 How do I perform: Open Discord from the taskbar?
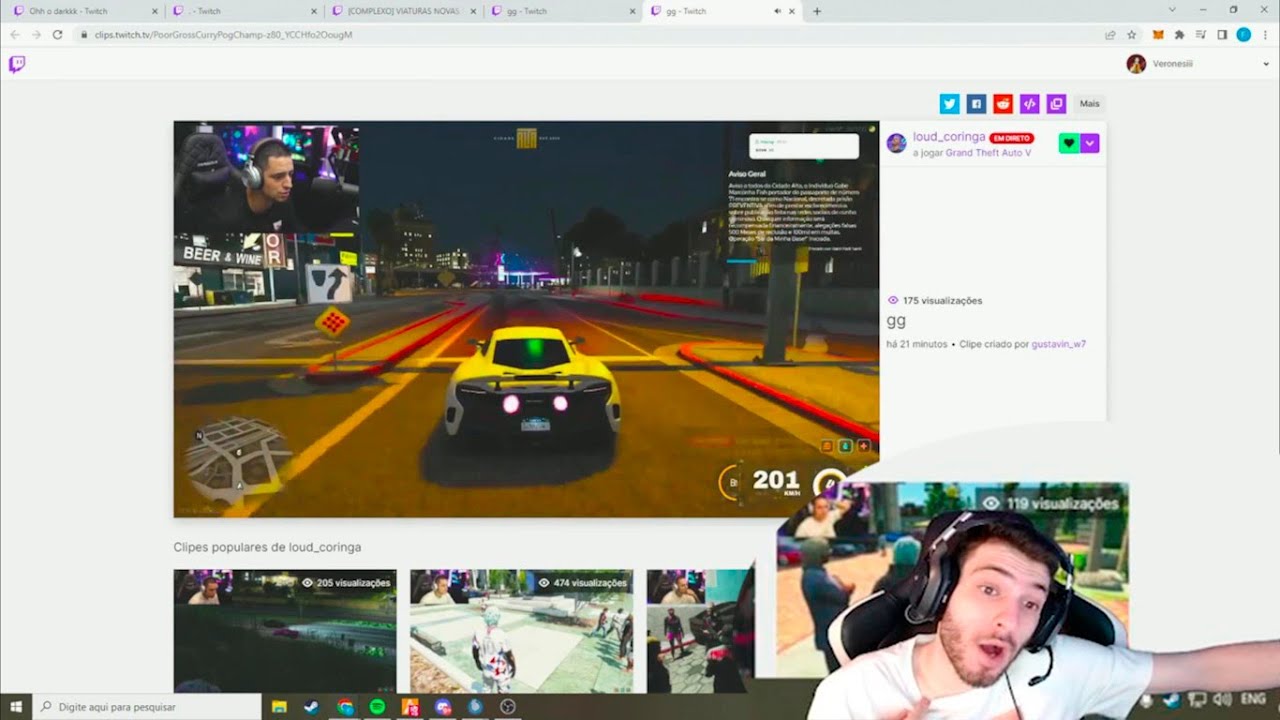(x=443, y=707)
